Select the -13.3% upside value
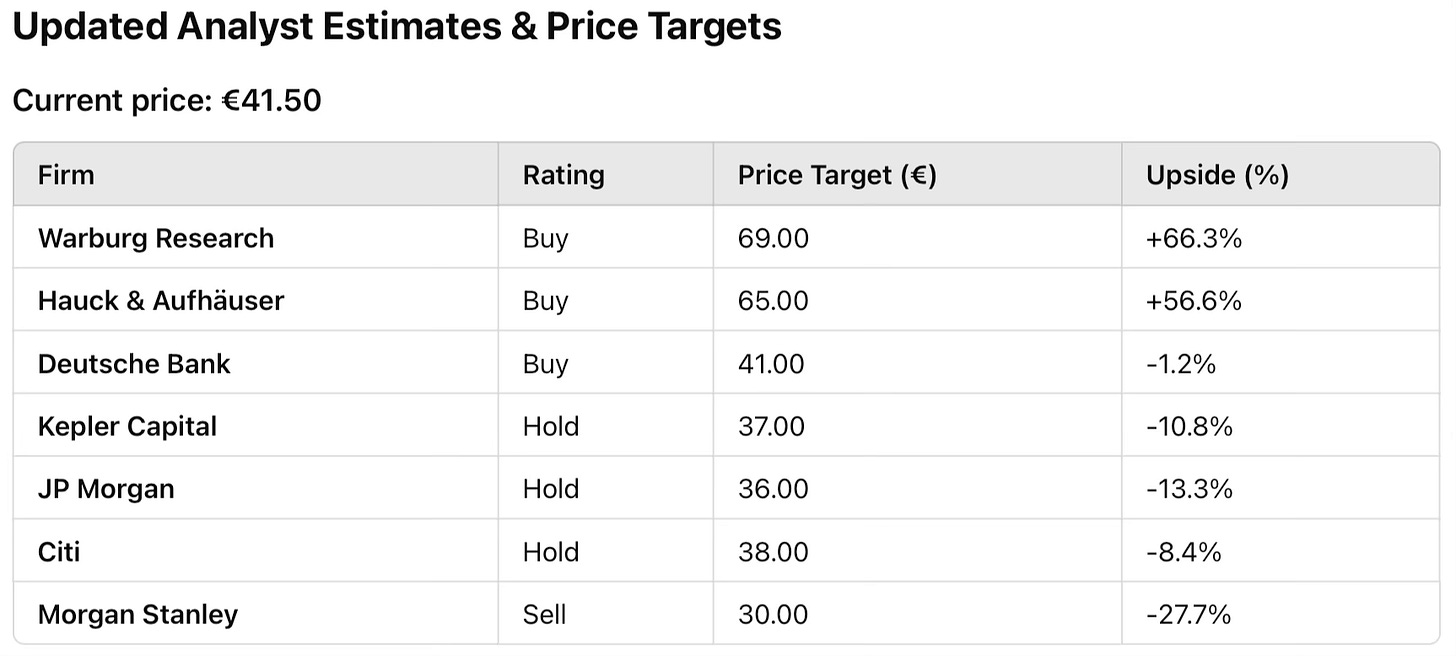Image resolution: width=1456 pixels, height=656 pixels. (x=1189, y=489)
